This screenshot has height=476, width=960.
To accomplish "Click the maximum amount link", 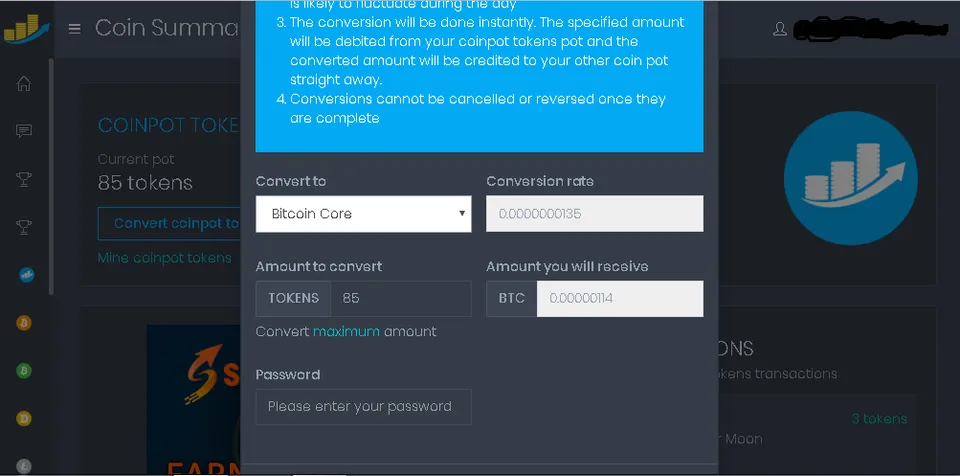I will (x=347, y=331).
